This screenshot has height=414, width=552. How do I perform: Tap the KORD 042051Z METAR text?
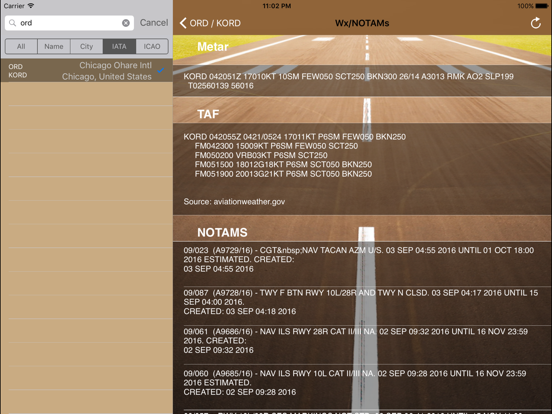349,81
